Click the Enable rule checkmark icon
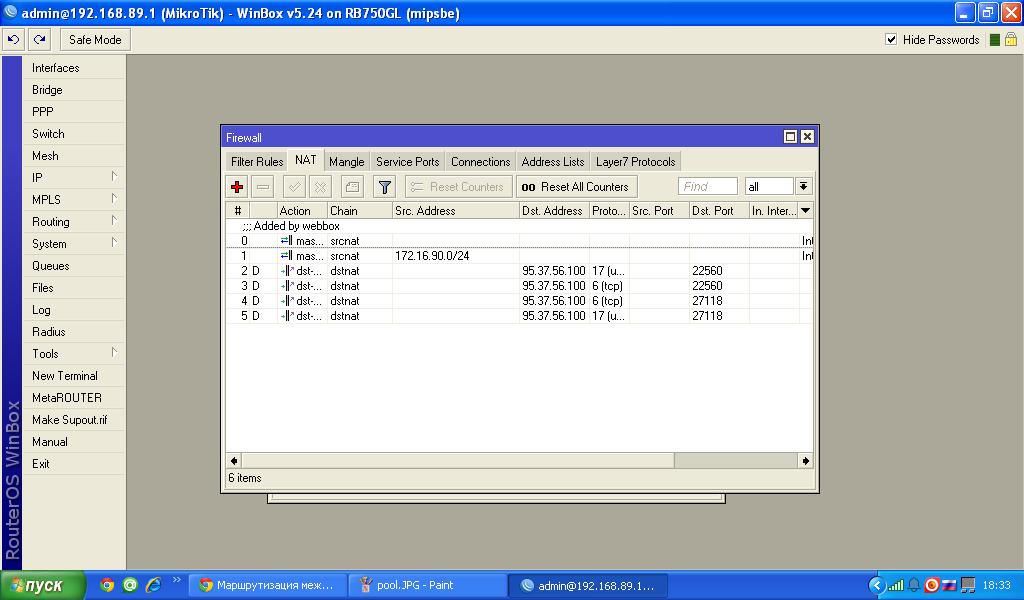Viewport: 1024px width, 600px height. [x=295, y=187]
